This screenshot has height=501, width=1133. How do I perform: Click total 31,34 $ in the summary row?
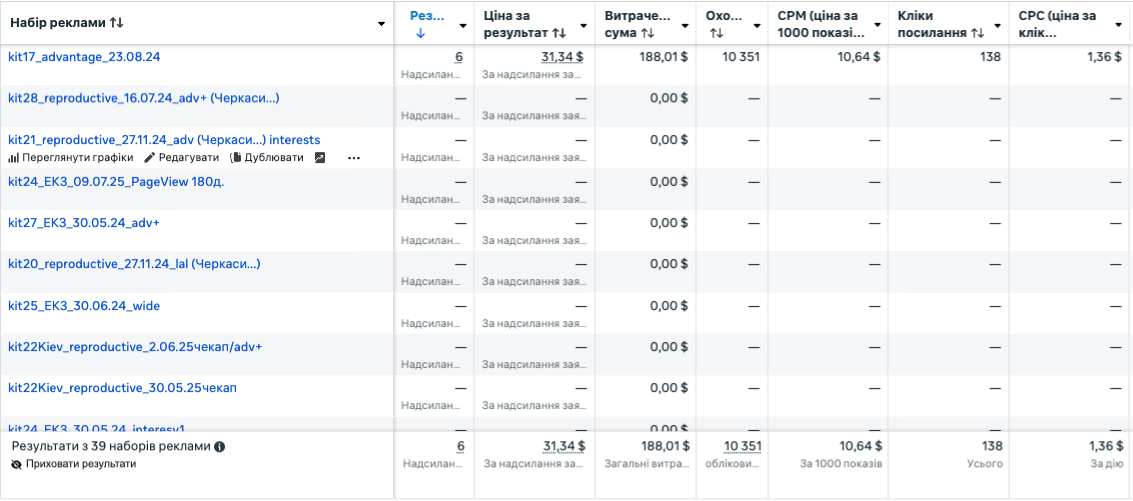point(564,447)
